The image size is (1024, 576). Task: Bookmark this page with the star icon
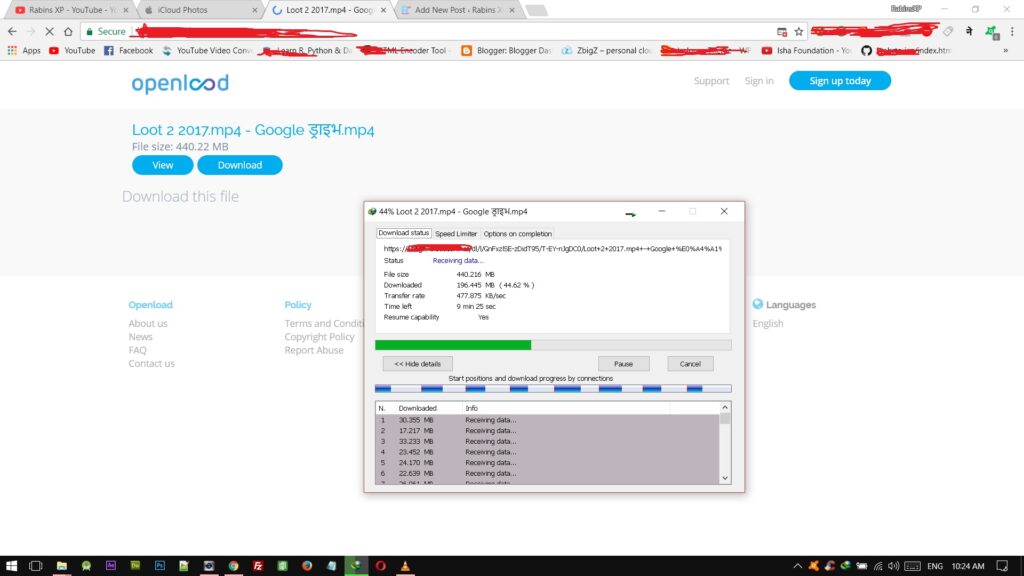797,31
